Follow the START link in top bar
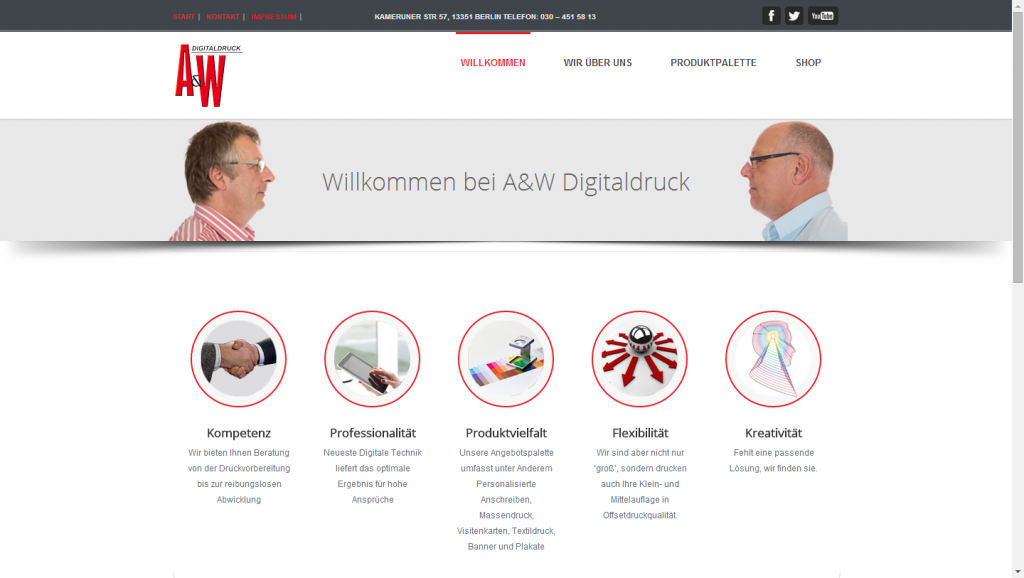Image resolution: width=1024 pixels, height=578 pixels. (x=184, y=17)
